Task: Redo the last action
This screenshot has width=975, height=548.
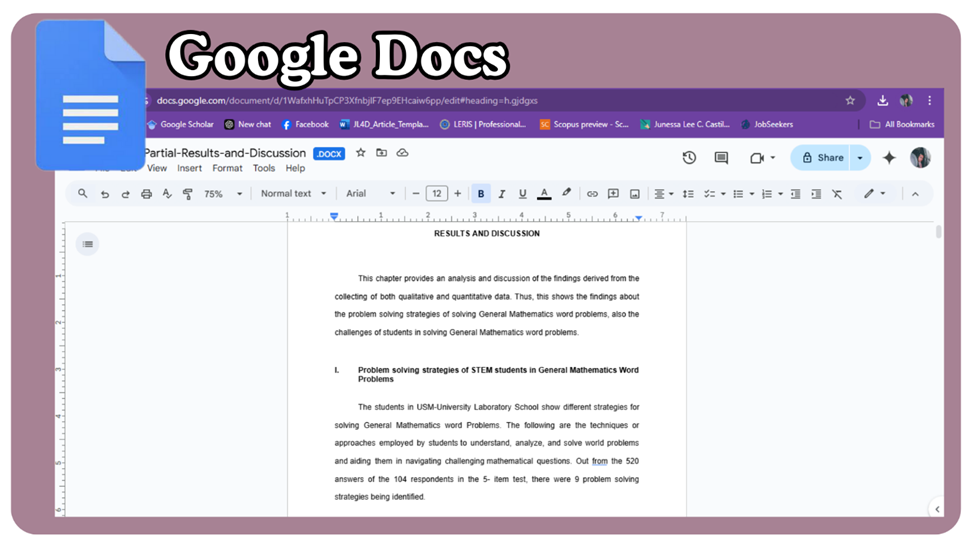Action: (x=125, y=194)
